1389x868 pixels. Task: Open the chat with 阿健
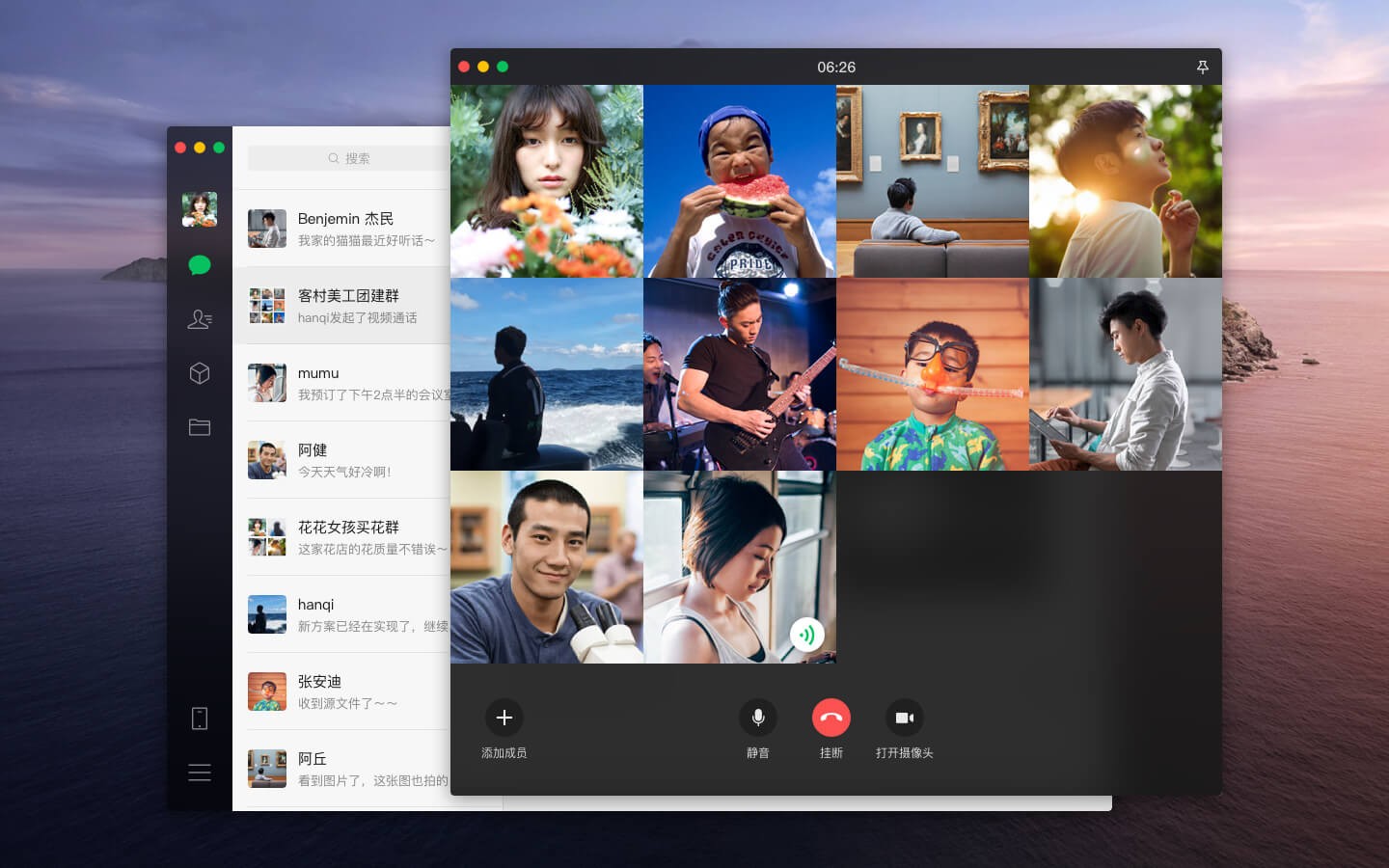pyautogui.click(x=341, y=460)
